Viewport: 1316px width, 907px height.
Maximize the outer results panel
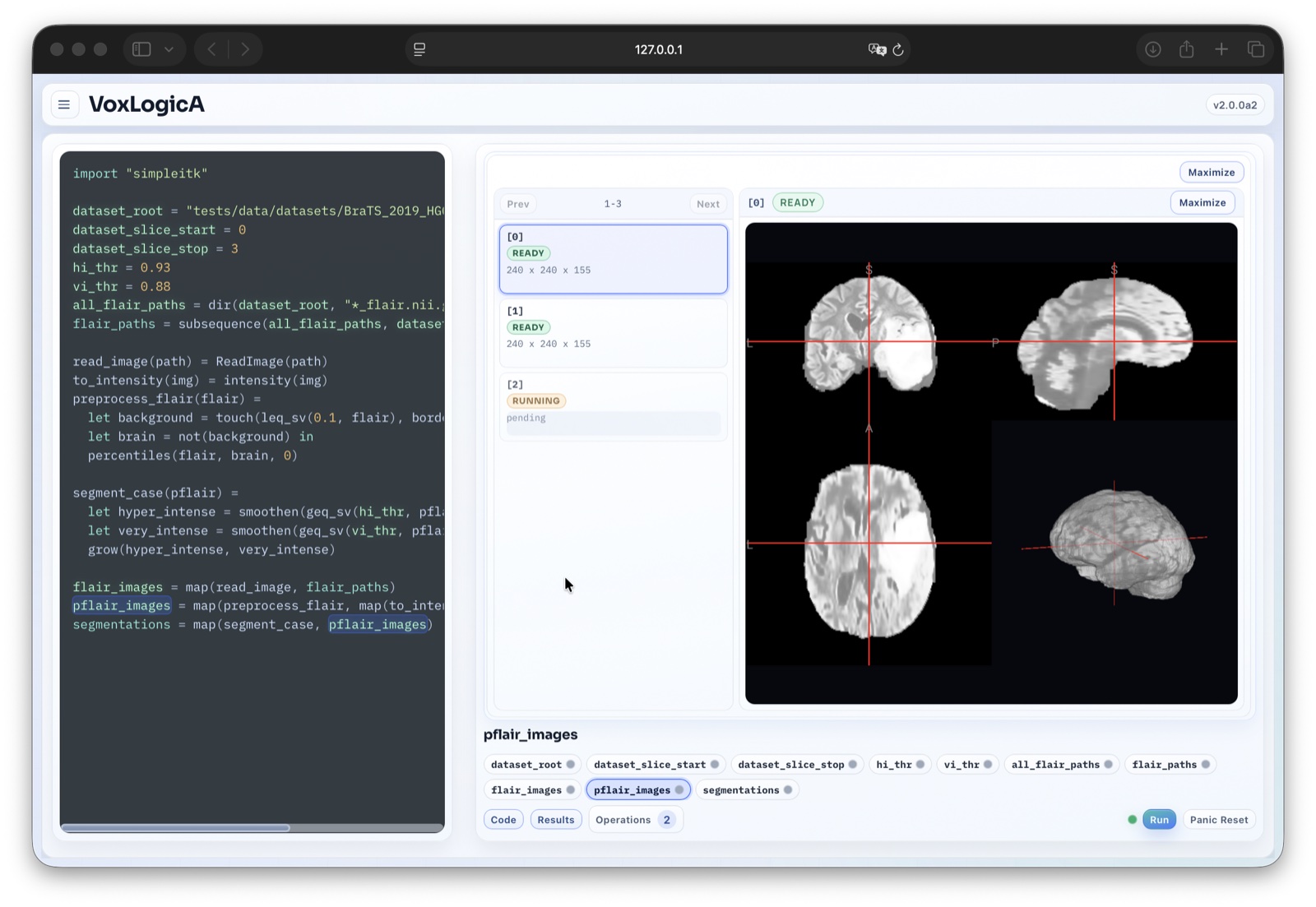[1212, 172]
